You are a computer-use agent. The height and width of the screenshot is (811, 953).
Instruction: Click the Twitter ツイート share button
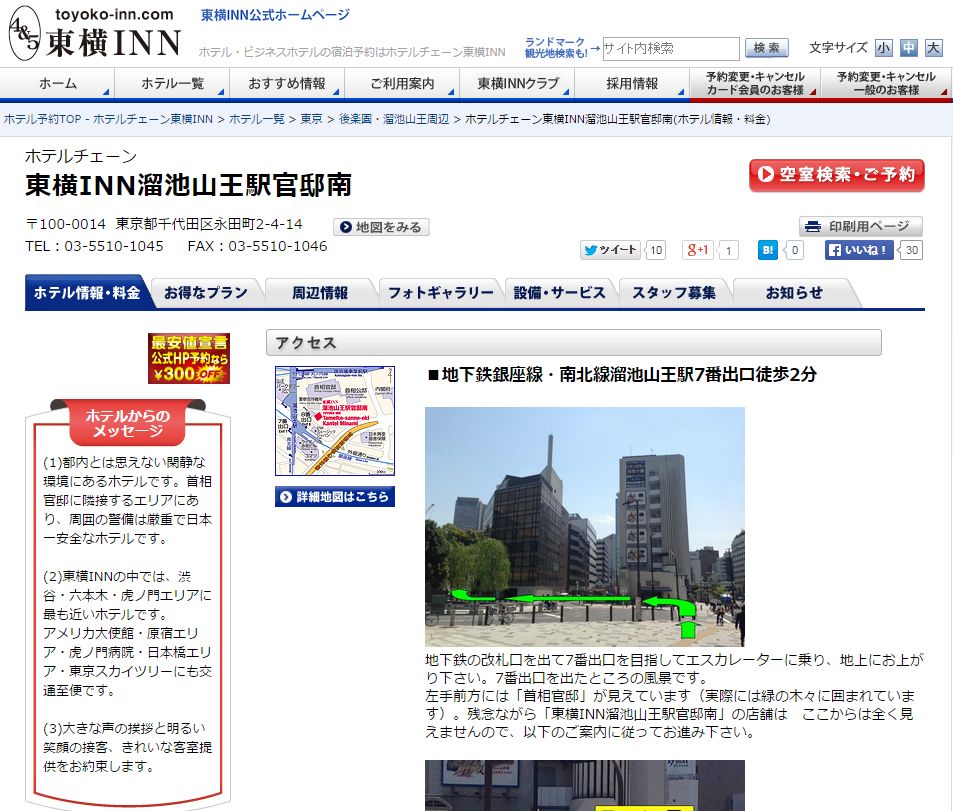(610, 250)
